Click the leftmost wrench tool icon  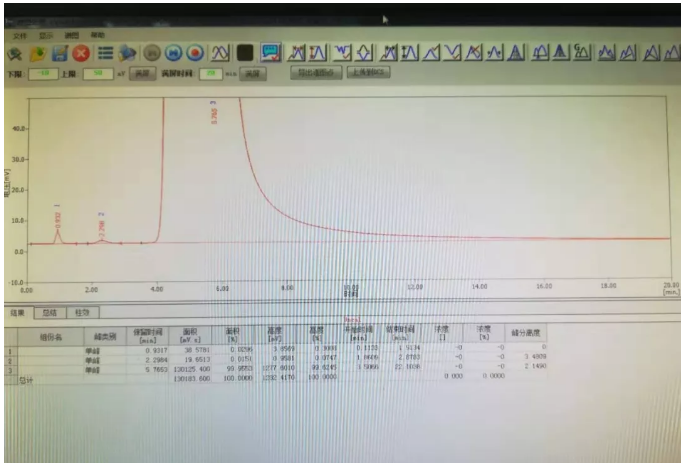point(14,53)
